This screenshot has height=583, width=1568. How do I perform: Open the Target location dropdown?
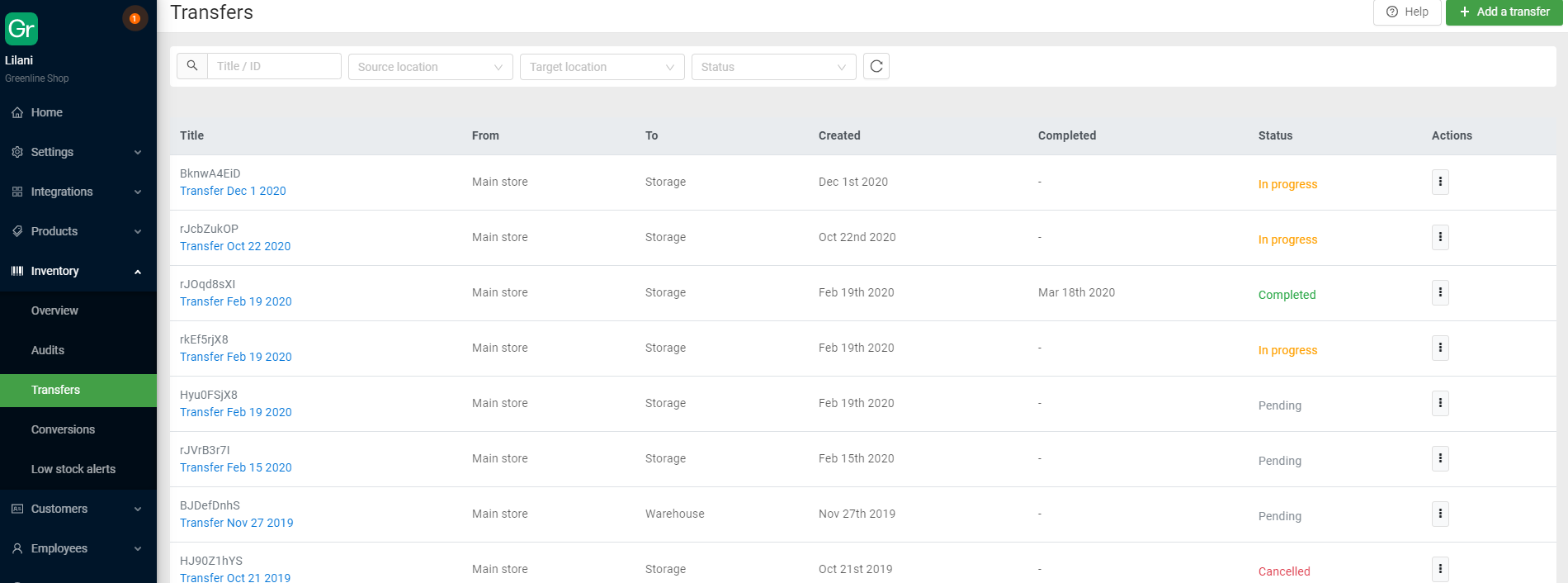602,67
